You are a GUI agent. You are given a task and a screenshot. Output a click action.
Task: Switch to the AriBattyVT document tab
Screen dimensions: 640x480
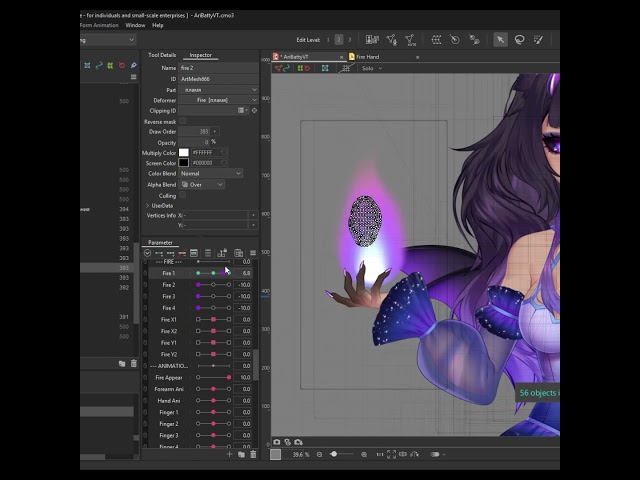click(309, 57)
